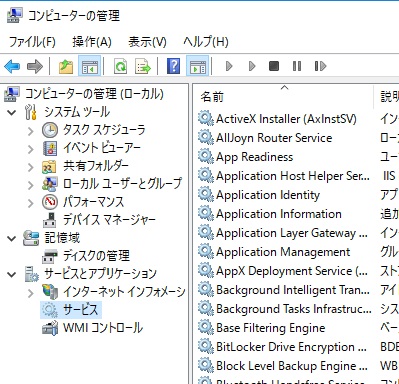Select the Application Management service
This screenshot has width=399, height=384.
coord(283,252)
